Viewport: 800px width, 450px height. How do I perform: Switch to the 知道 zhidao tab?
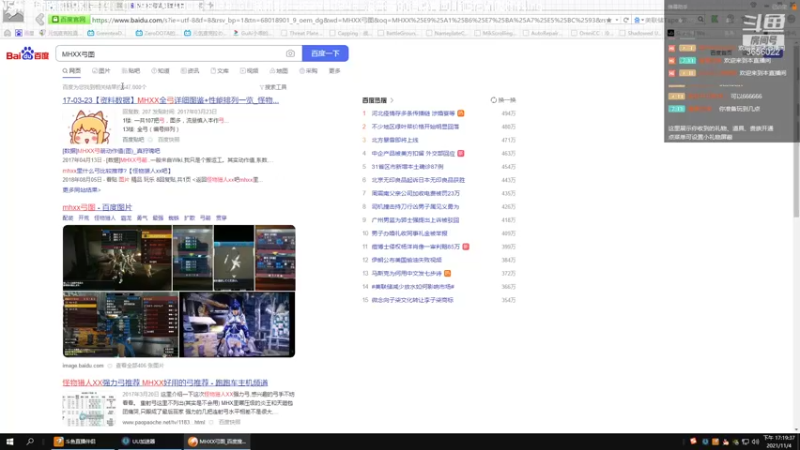pyautogui.click(x=161, y=71)
